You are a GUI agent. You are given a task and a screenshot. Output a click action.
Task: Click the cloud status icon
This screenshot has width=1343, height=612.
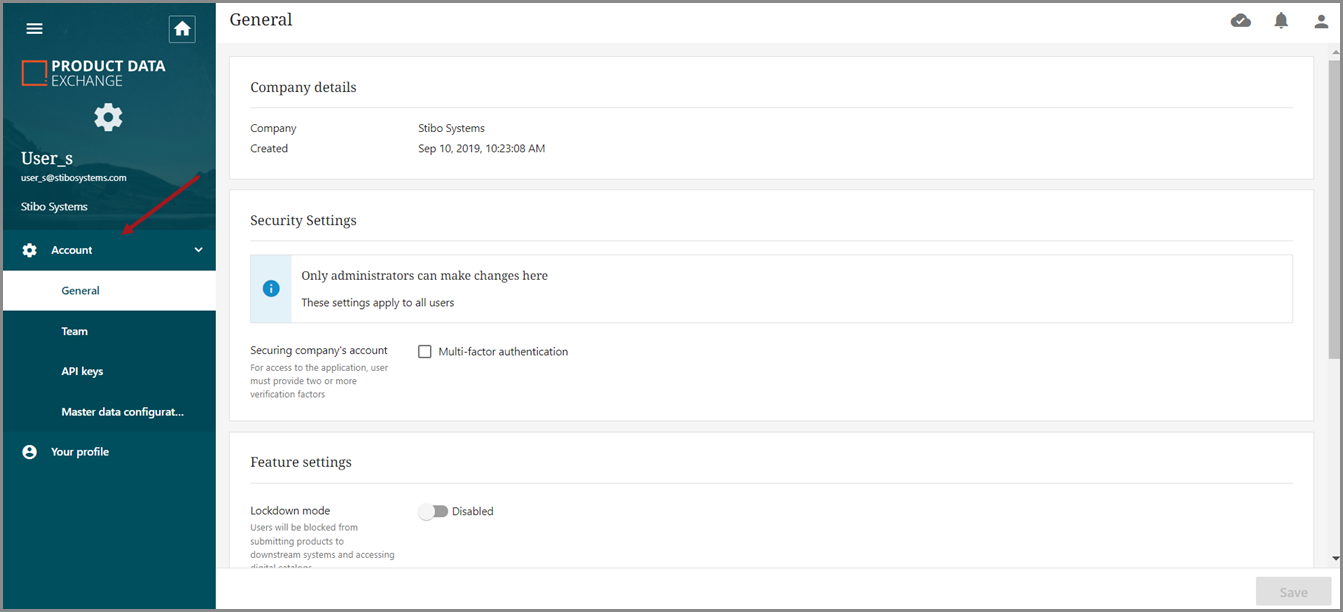click(x=1241, y=20)
